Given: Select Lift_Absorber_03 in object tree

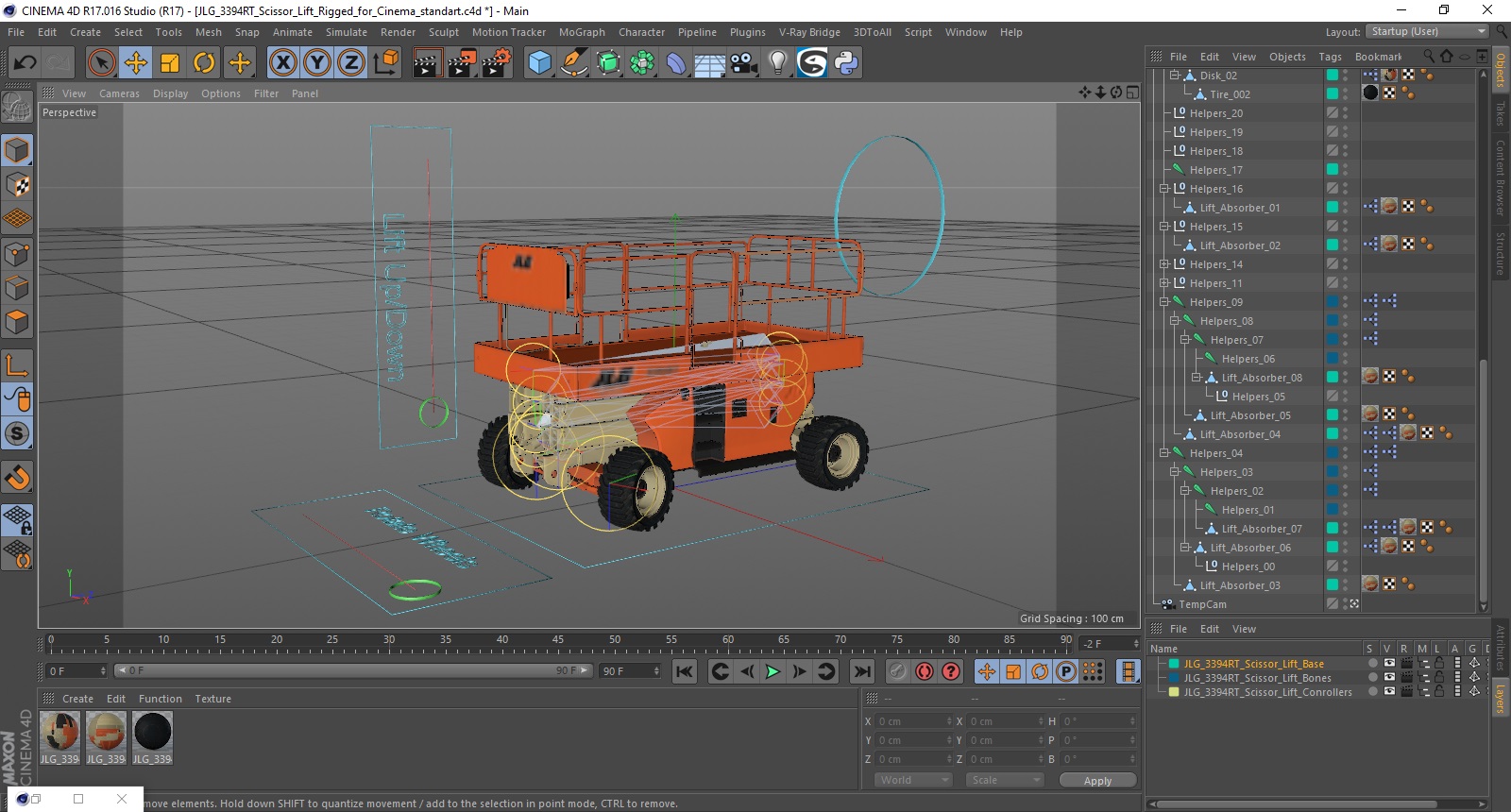Looking at the screenshot, I should [1240, 585].
